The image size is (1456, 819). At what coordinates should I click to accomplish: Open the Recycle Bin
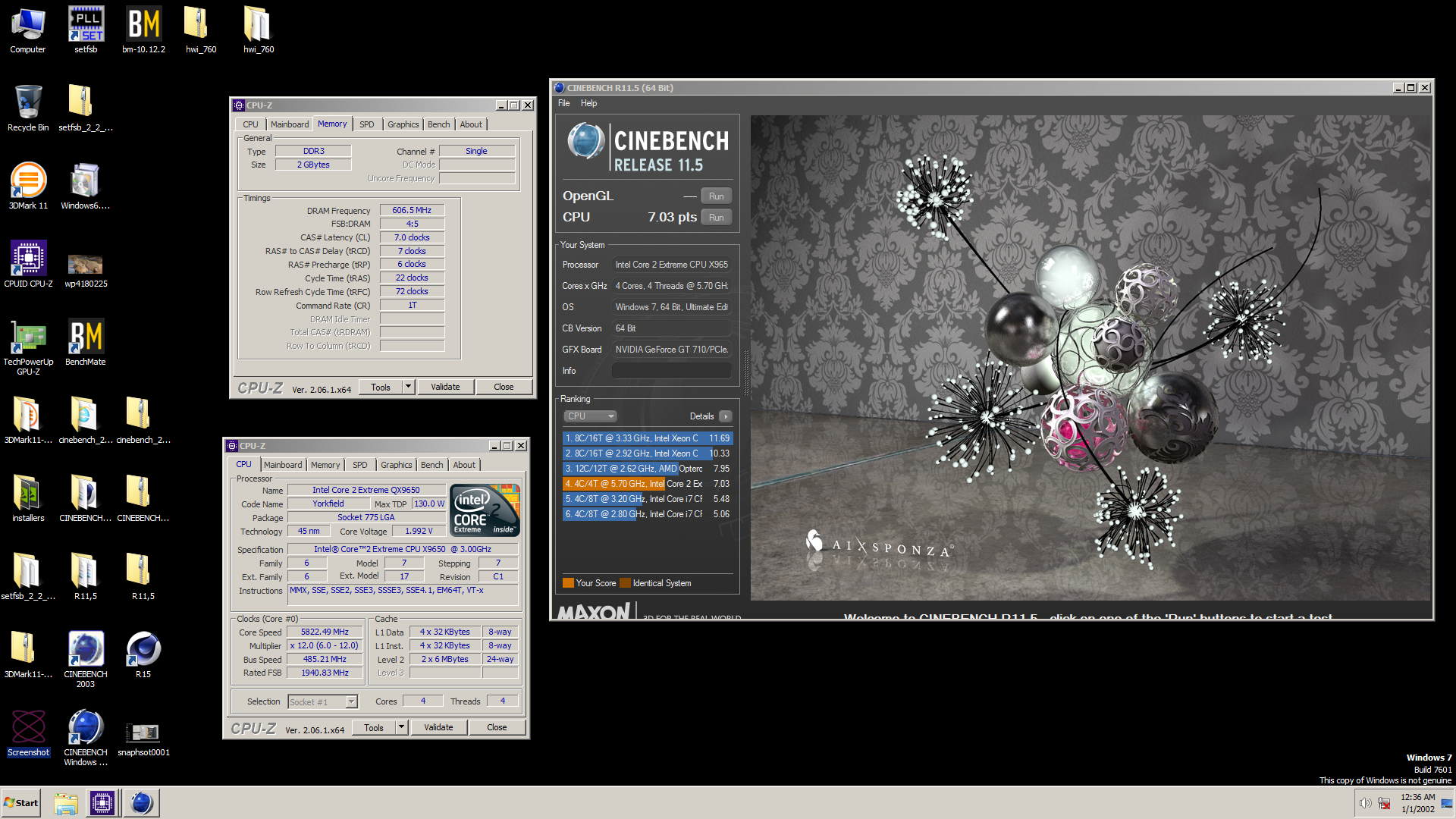click(x=28, y=108)
